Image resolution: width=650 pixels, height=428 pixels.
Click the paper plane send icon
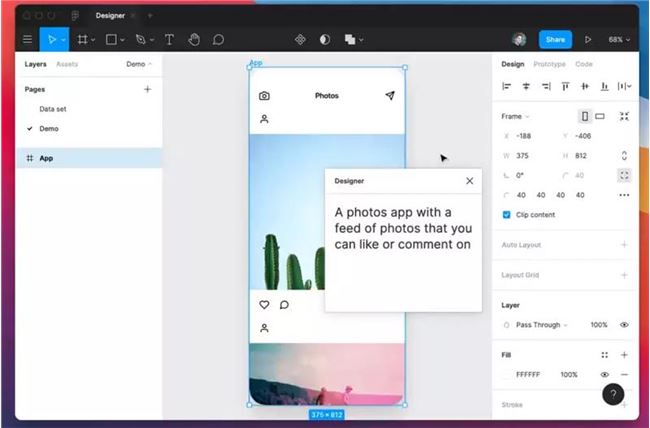(x=390, y=96)
